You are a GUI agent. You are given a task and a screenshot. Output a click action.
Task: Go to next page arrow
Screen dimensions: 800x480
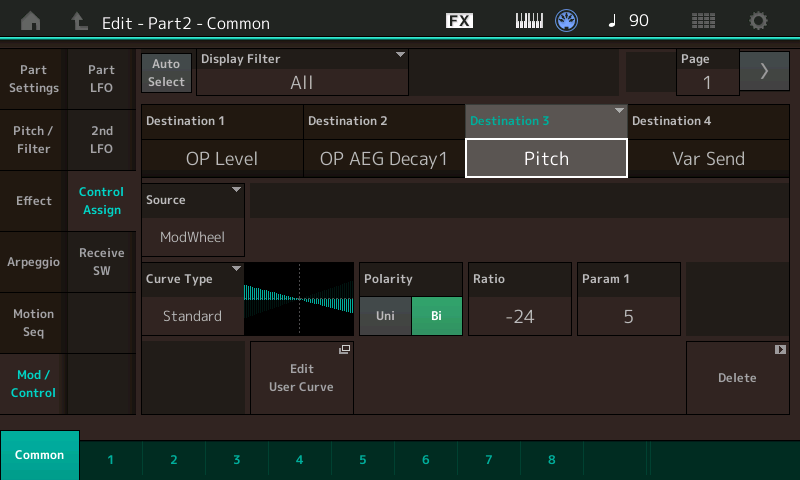764,71
